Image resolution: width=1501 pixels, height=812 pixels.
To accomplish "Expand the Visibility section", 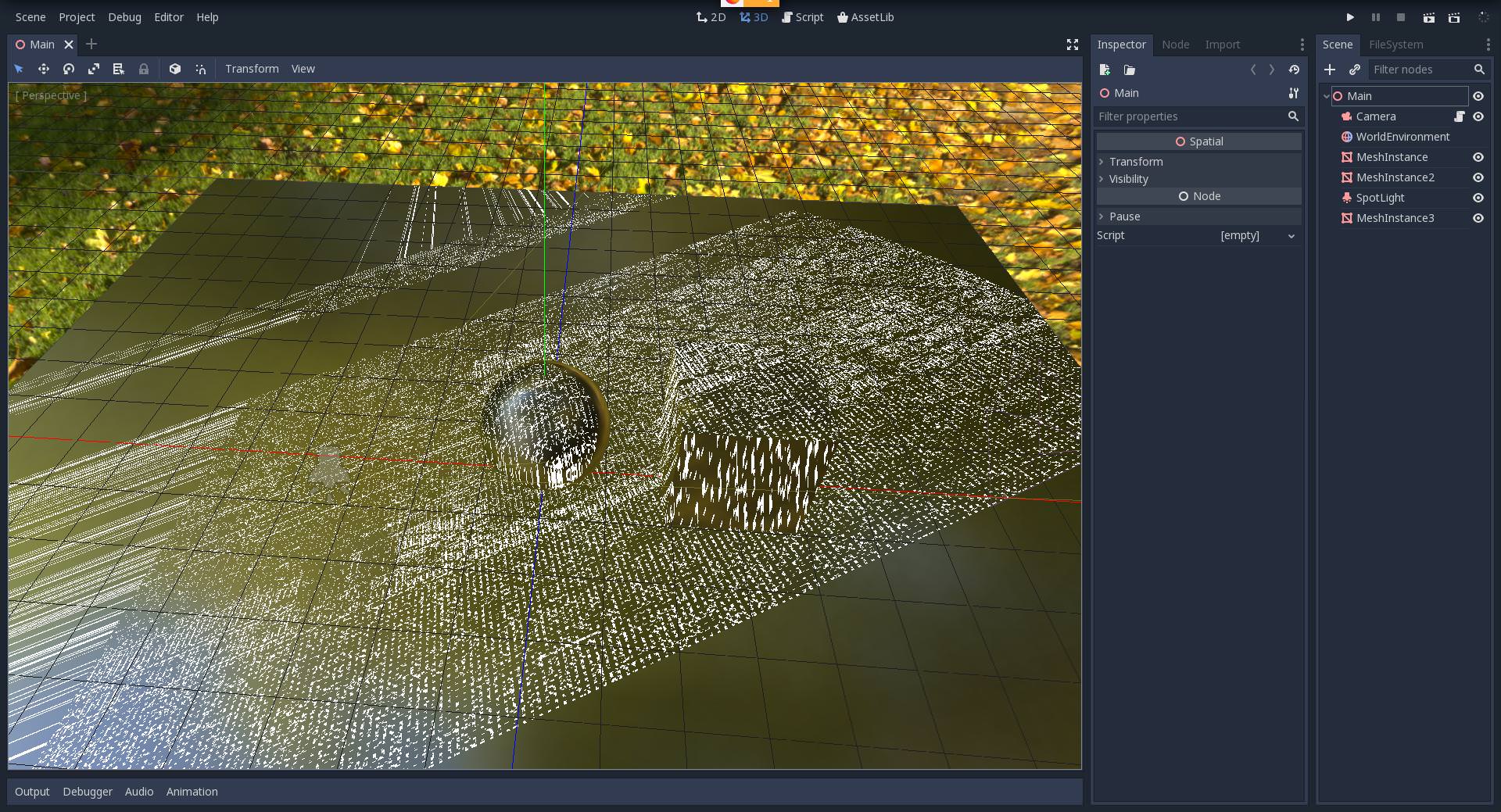I will click(x=1198, y=179).
